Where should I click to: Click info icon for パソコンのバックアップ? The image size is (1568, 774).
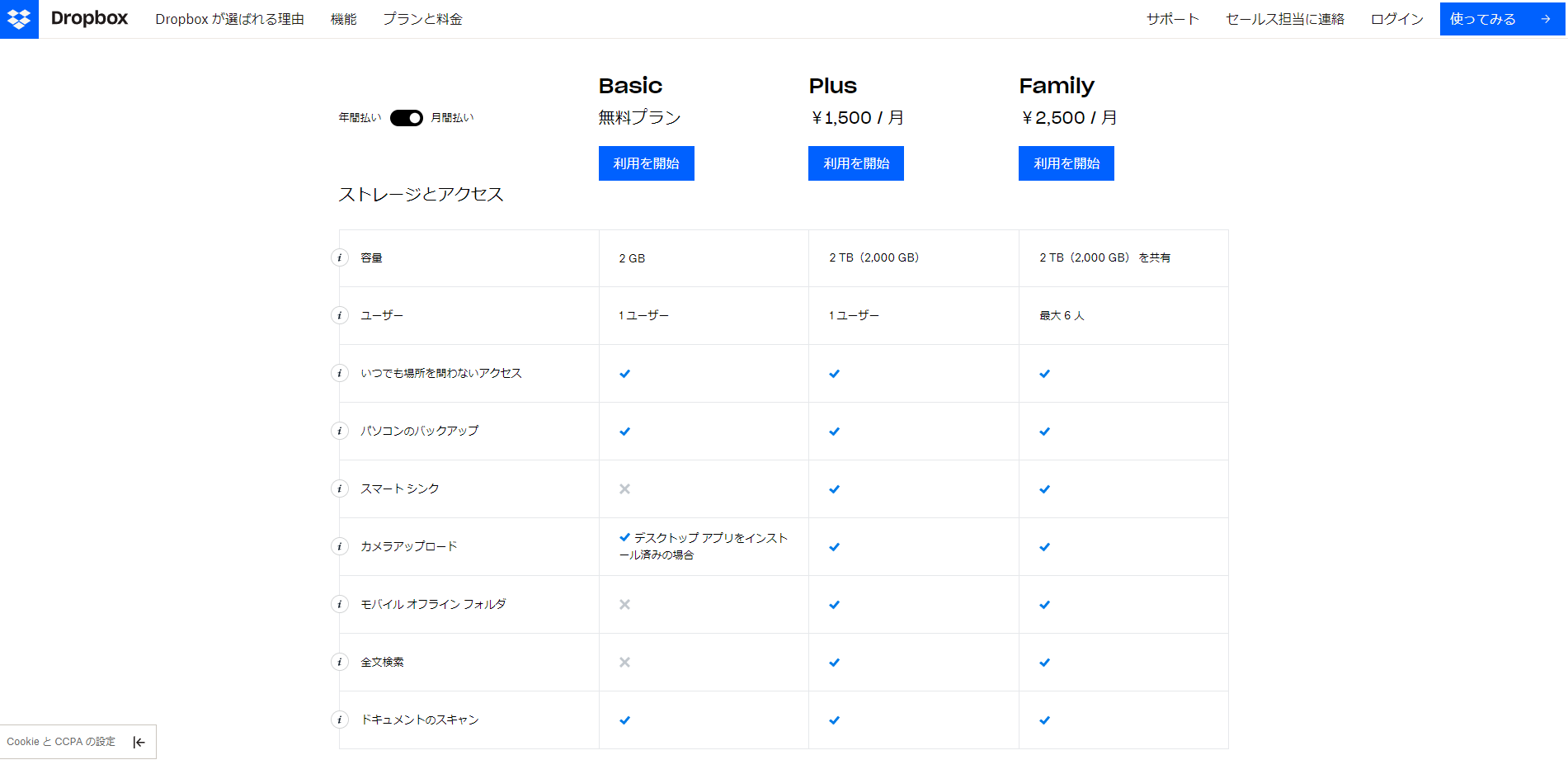[x=340, y=431]
